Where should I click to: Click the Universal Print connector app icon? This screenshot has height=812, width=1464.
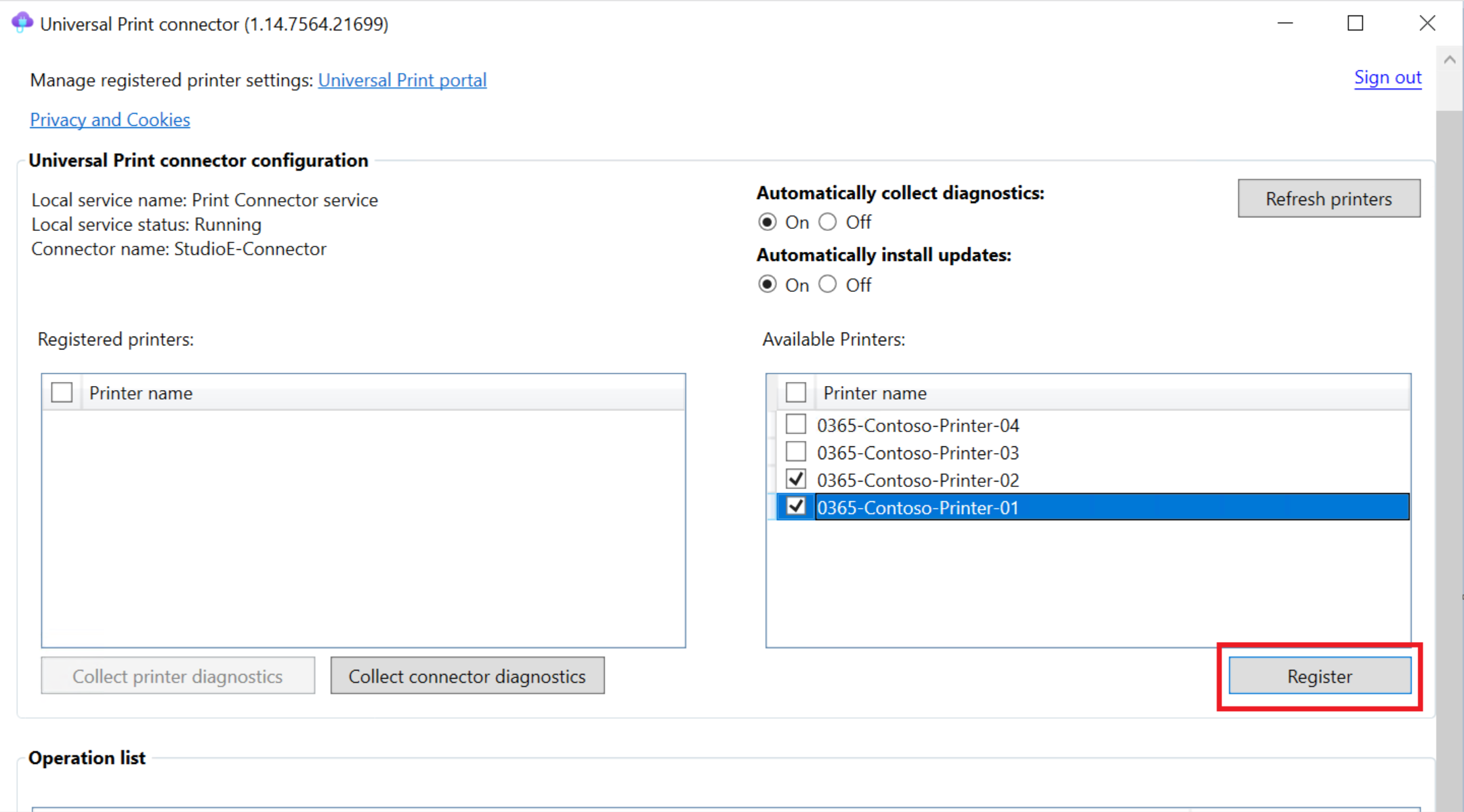pyautogui.click(x=22, y=20)
